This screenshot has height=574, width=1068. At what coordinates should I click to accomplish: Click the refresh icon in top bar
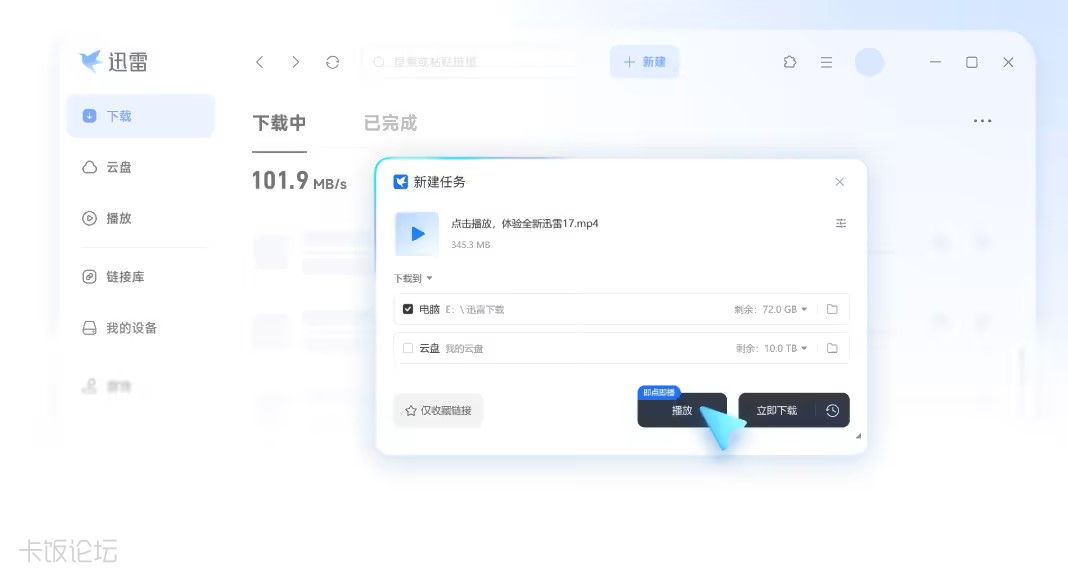[332, 62]
